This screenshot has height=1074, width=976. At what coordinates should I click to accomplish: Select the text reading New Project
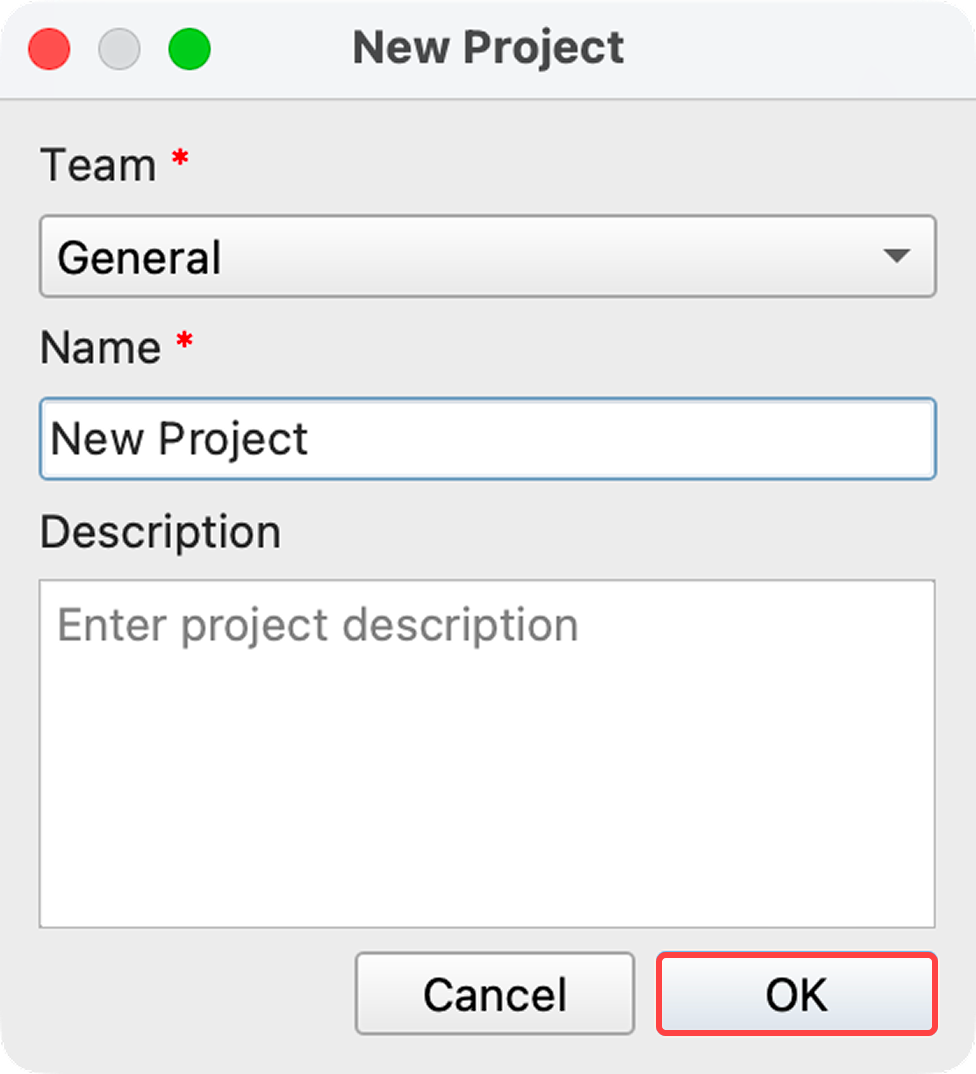coord(180,438)
